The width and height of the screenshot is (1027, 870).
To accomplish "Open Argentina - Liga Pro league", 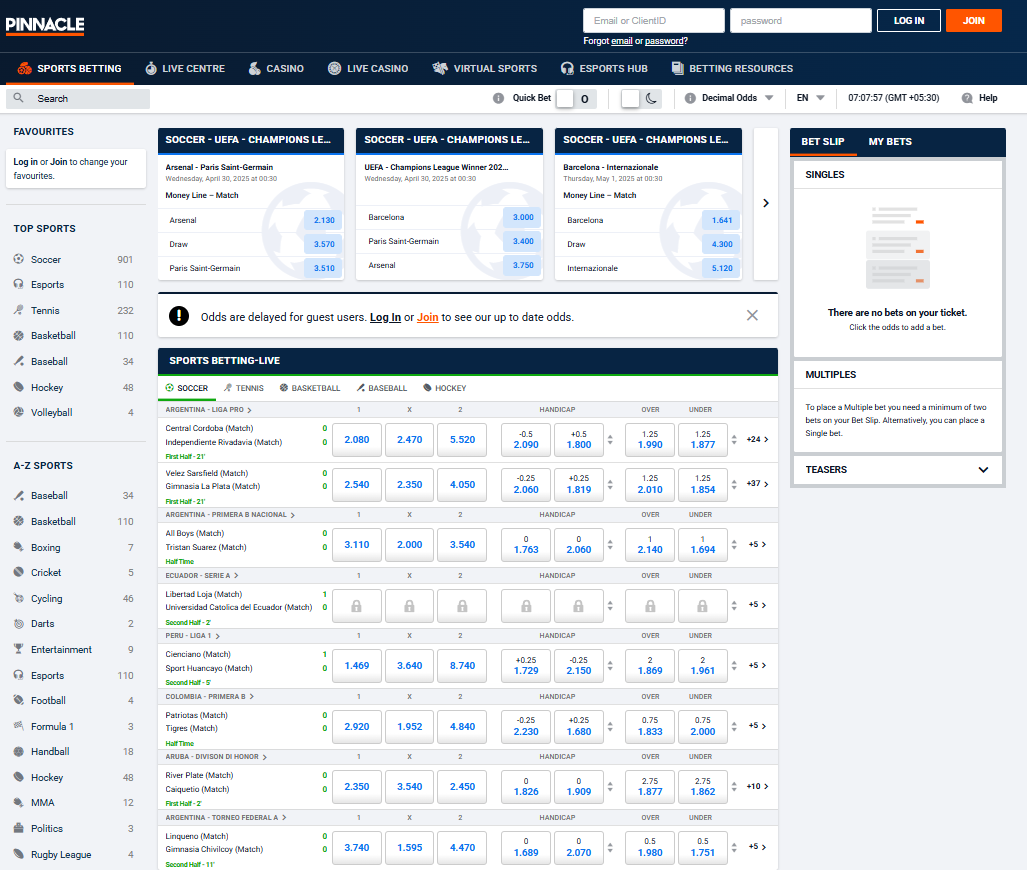I will tap(208, 409).
